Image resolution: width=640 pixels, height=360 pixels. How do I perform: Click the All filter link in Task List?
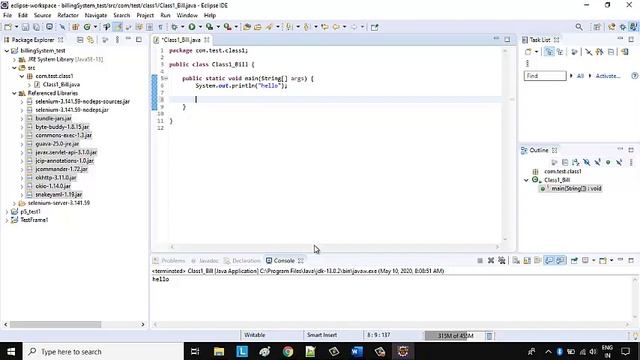click(580, 76)
